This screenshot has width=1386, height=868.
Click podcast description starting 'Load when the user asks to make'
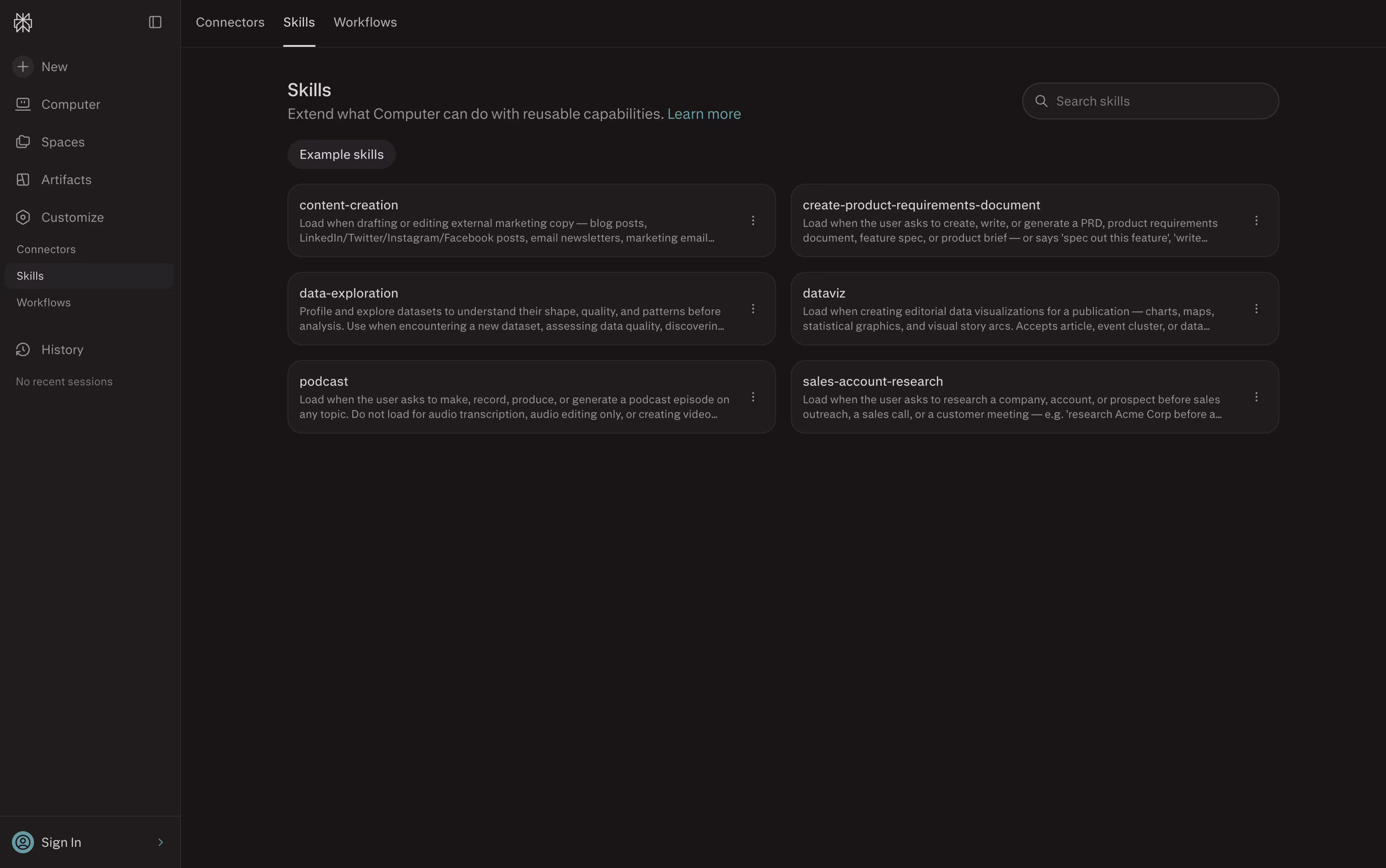tap(514, 407)
